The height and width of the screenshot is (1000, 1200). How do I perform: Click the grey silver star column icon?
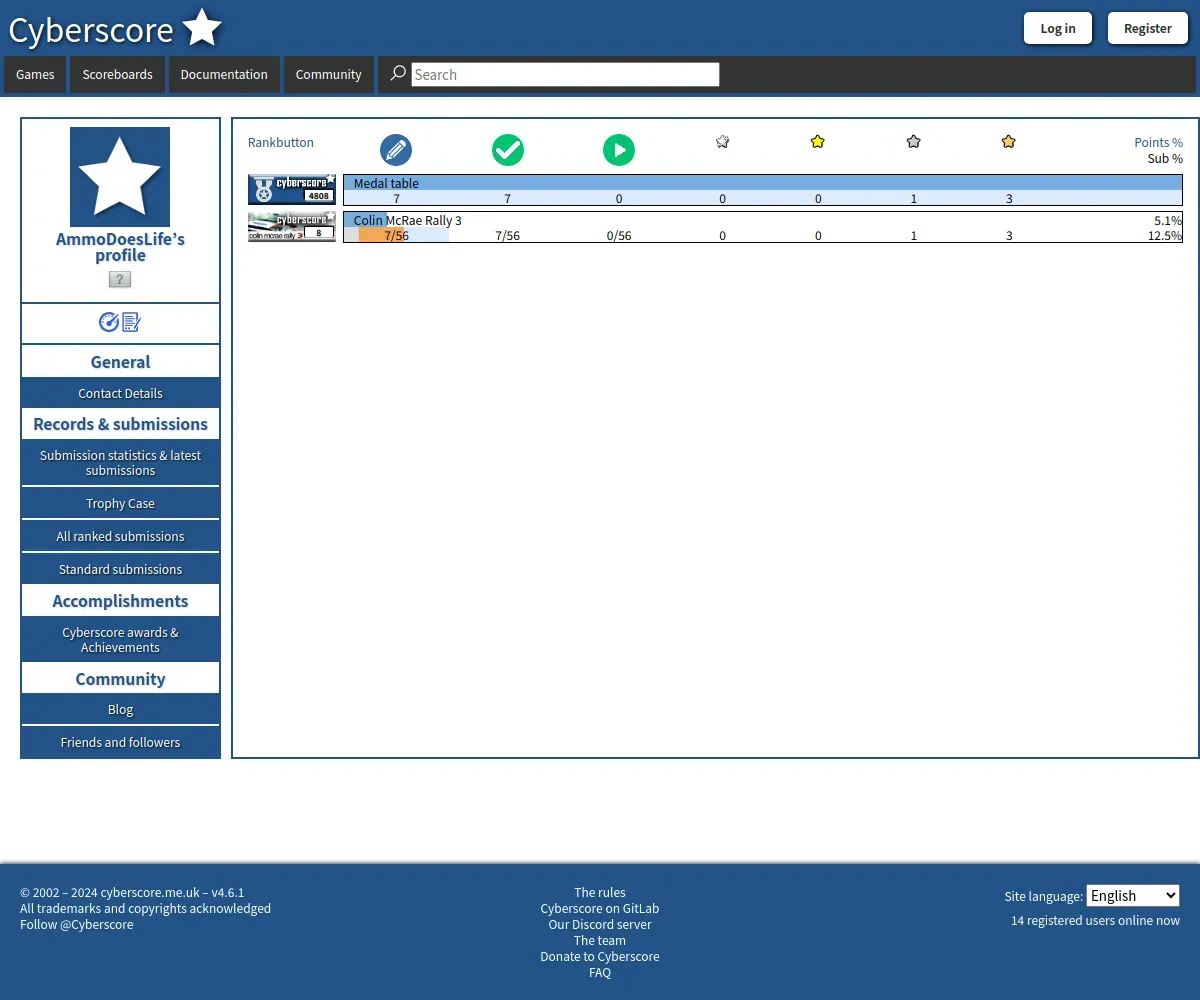(913, 142)
